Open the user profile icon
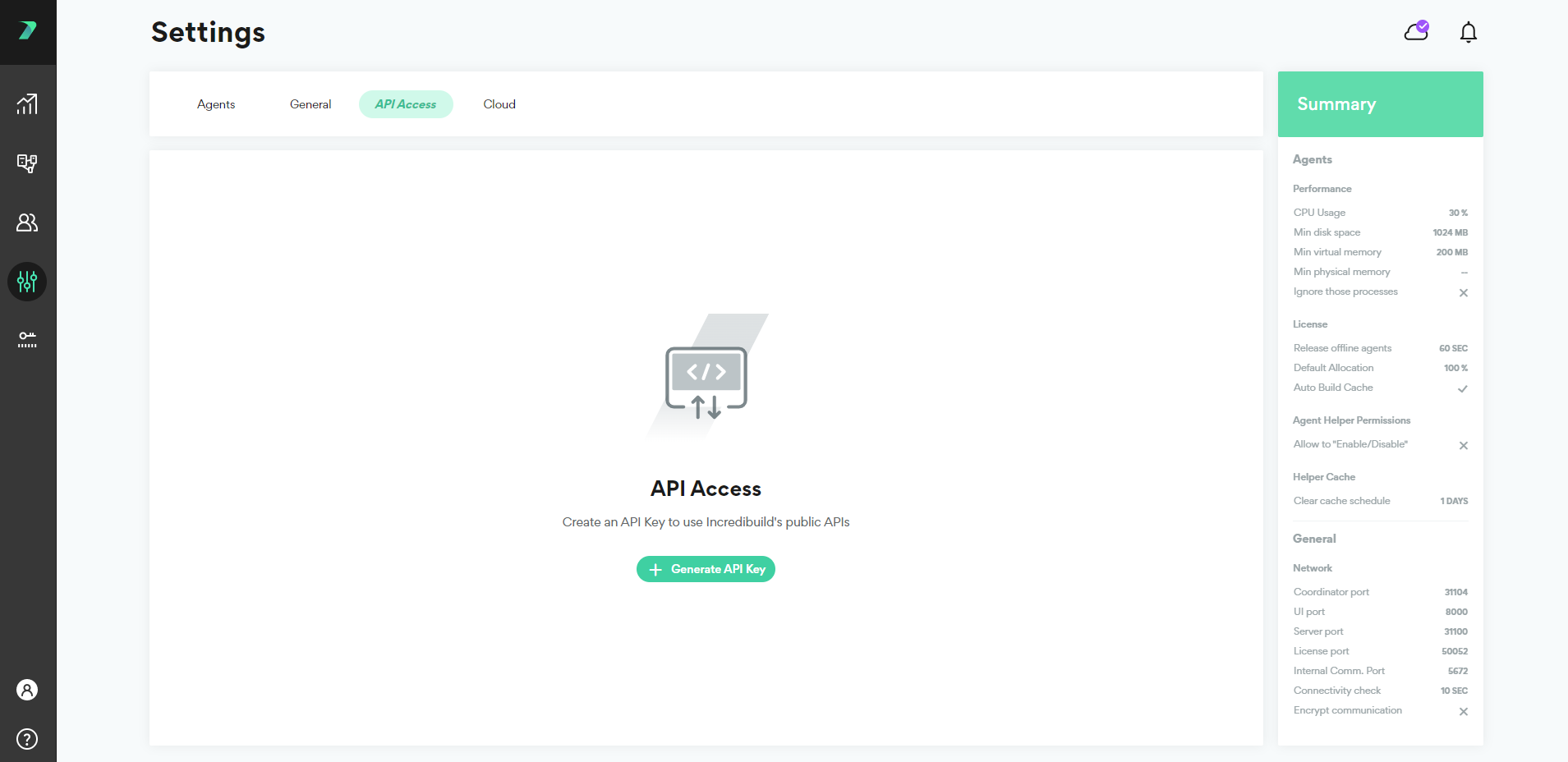Viewport: 1568px width, 762px height. [27, 690]
